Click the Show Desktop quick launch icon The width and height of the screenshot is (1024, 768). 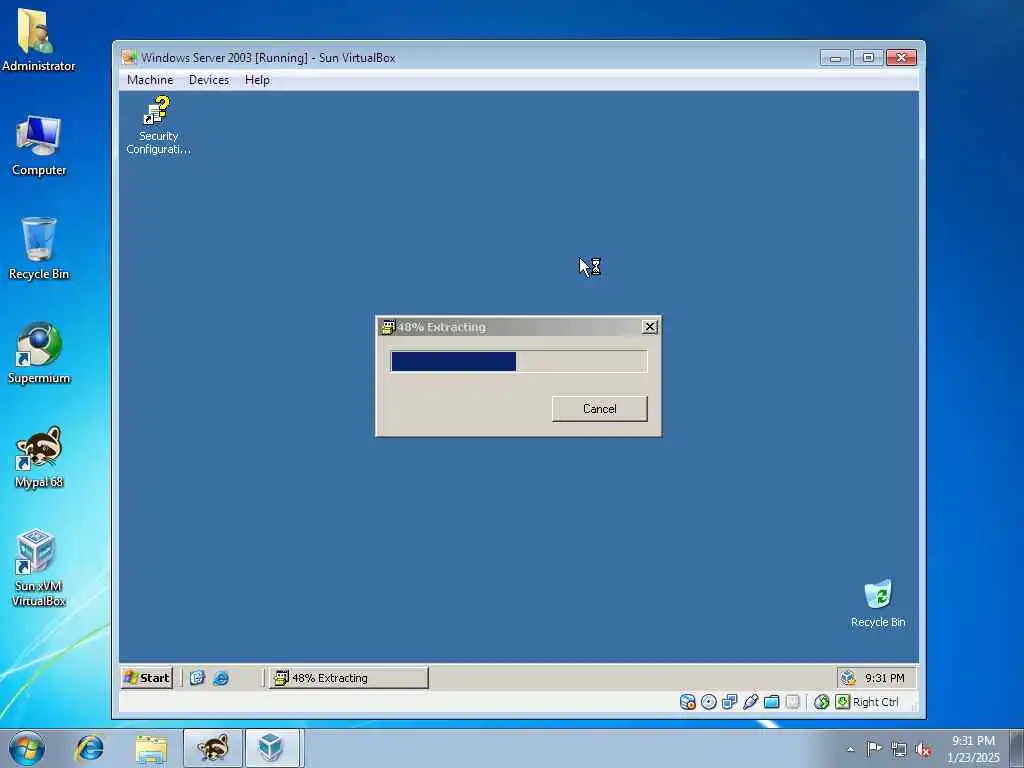197,678
